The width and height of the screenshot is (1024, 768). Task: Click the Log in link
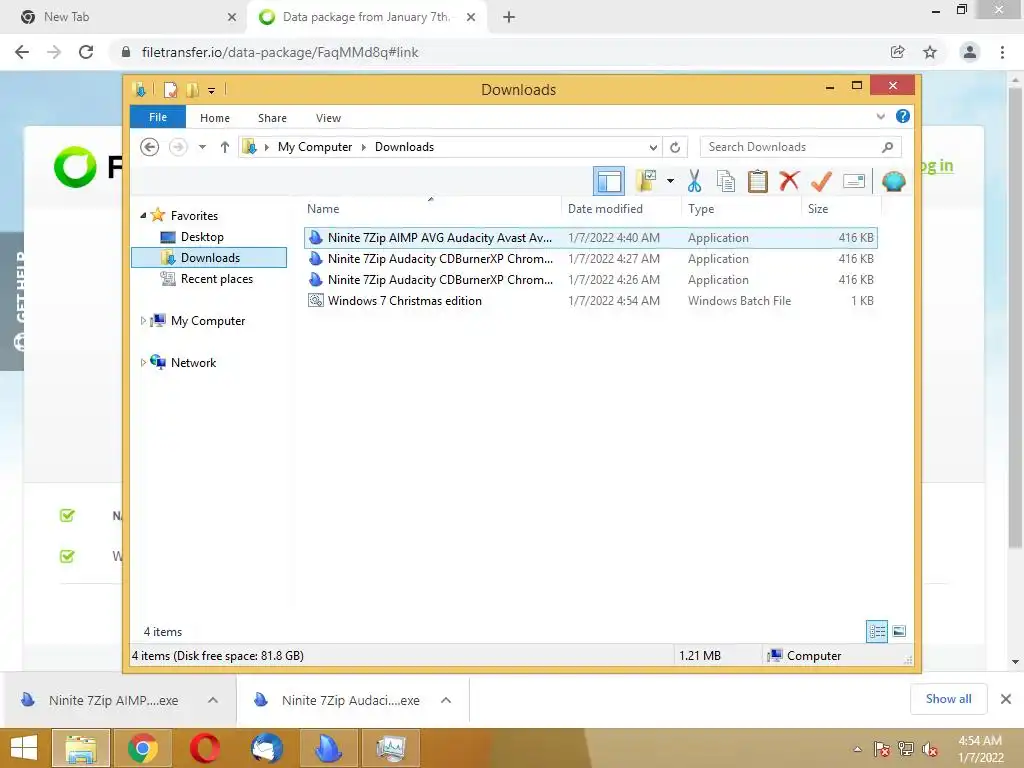(936, 165)
